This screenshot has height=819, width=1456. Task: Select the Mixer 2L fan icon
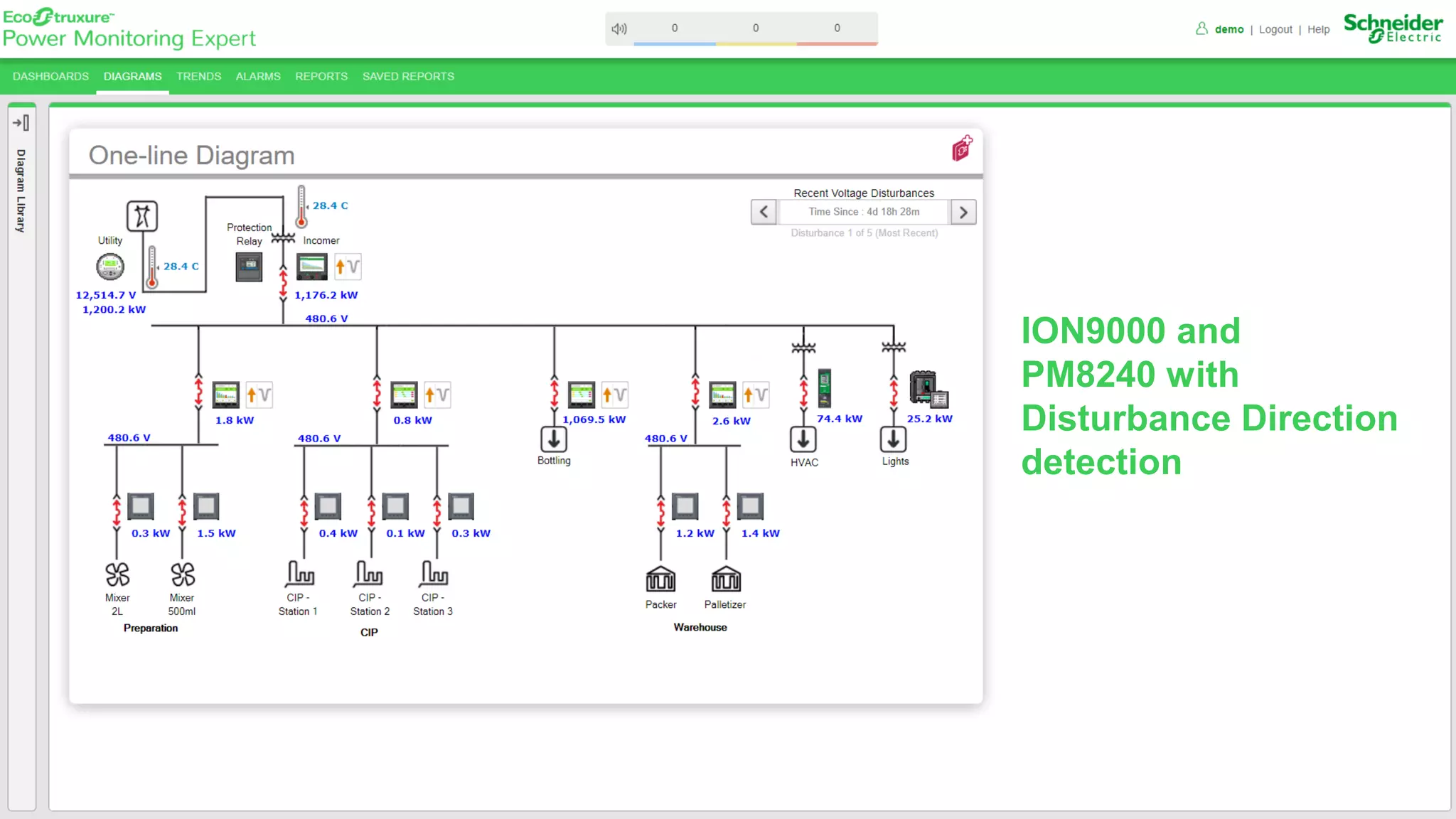tap(117, 574)
